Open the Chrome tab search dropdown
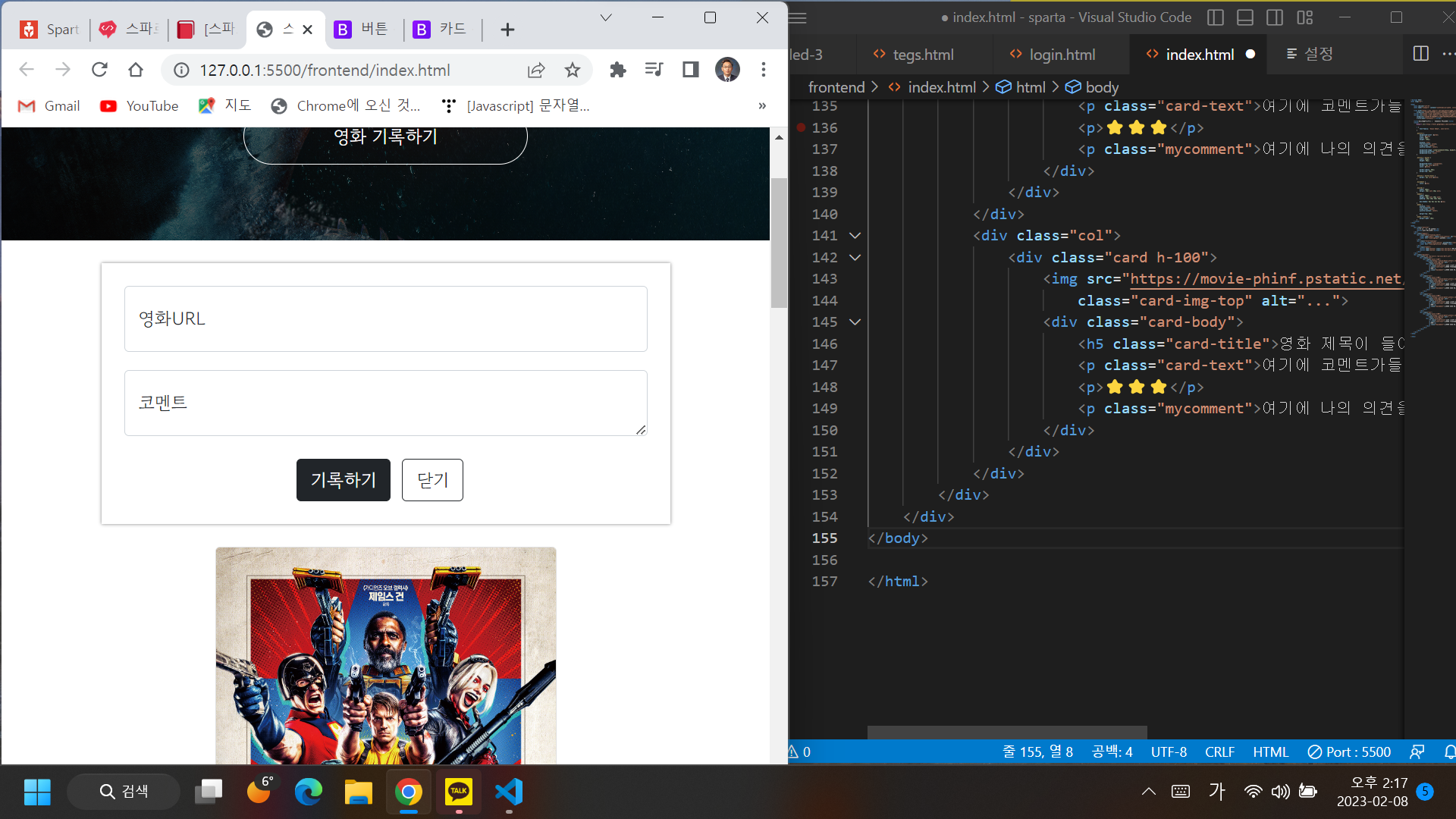The image size is (1456, 819). pos(606,17)
